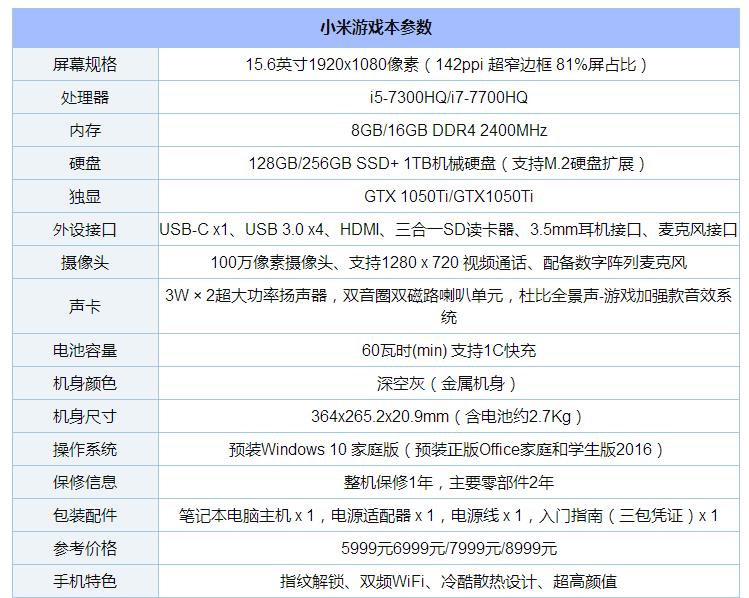The height and width of the screenshot is (598, 749).
Task: Select the 摄像头 row label
Action: tap(85, 262)
